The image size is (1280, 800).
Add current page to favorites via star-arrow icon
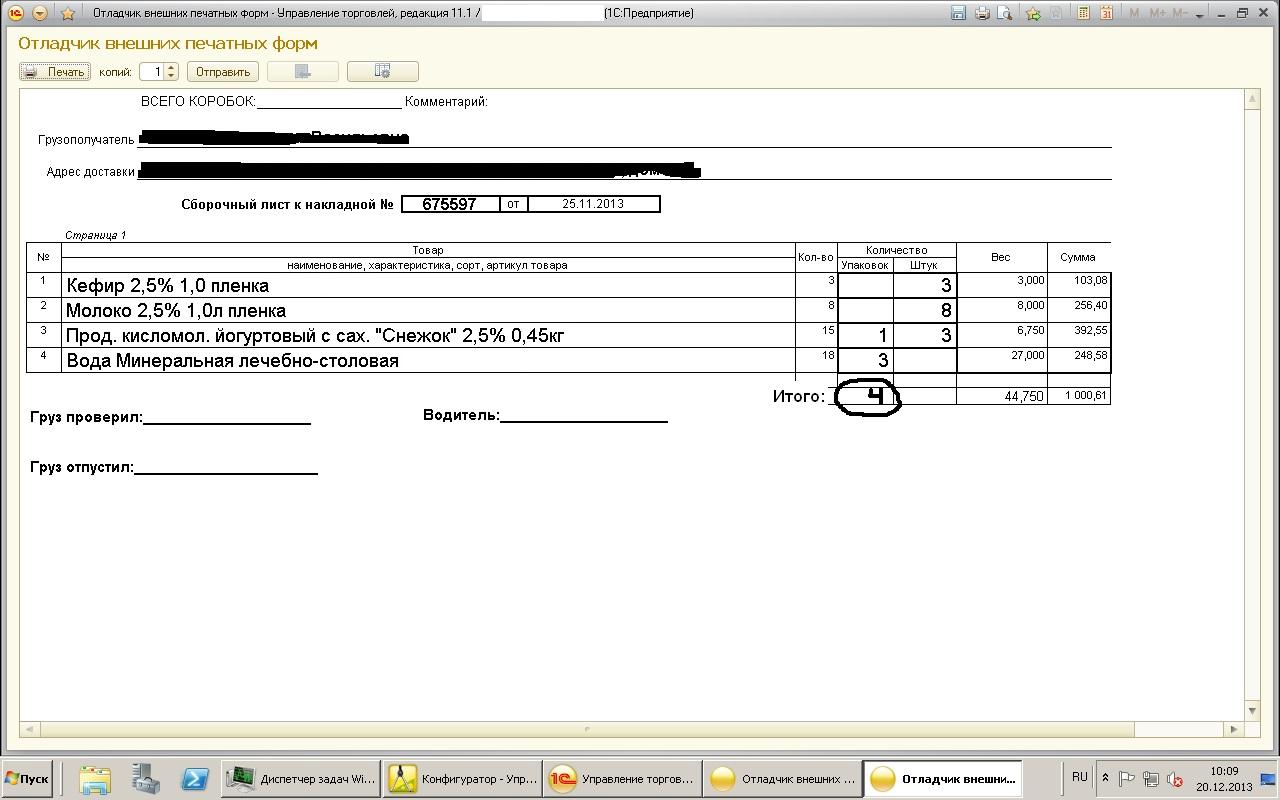(1034, 13)
